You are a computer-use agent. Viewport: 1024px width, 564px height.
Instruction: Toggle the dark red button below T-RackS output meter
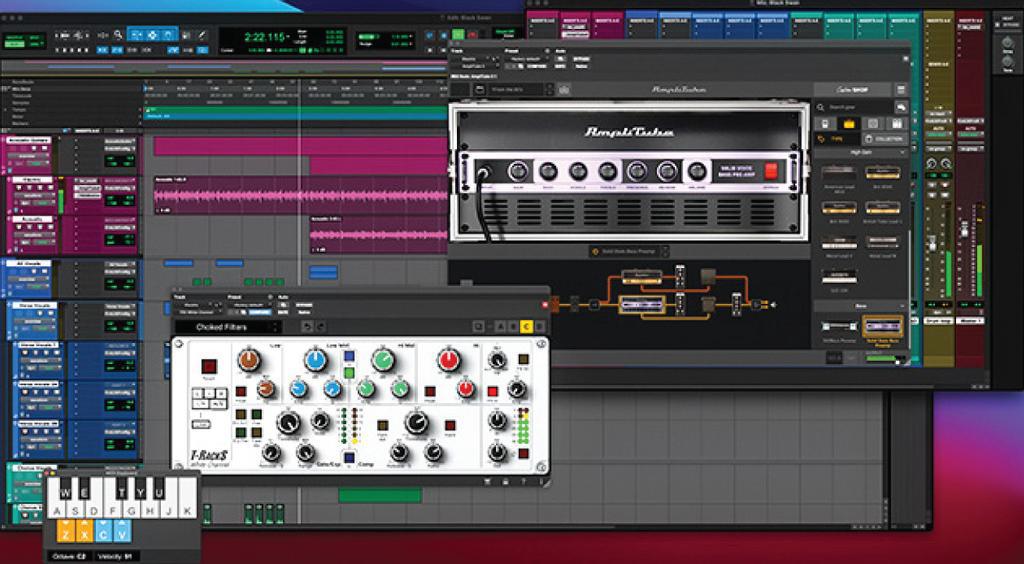click(523, 453)
